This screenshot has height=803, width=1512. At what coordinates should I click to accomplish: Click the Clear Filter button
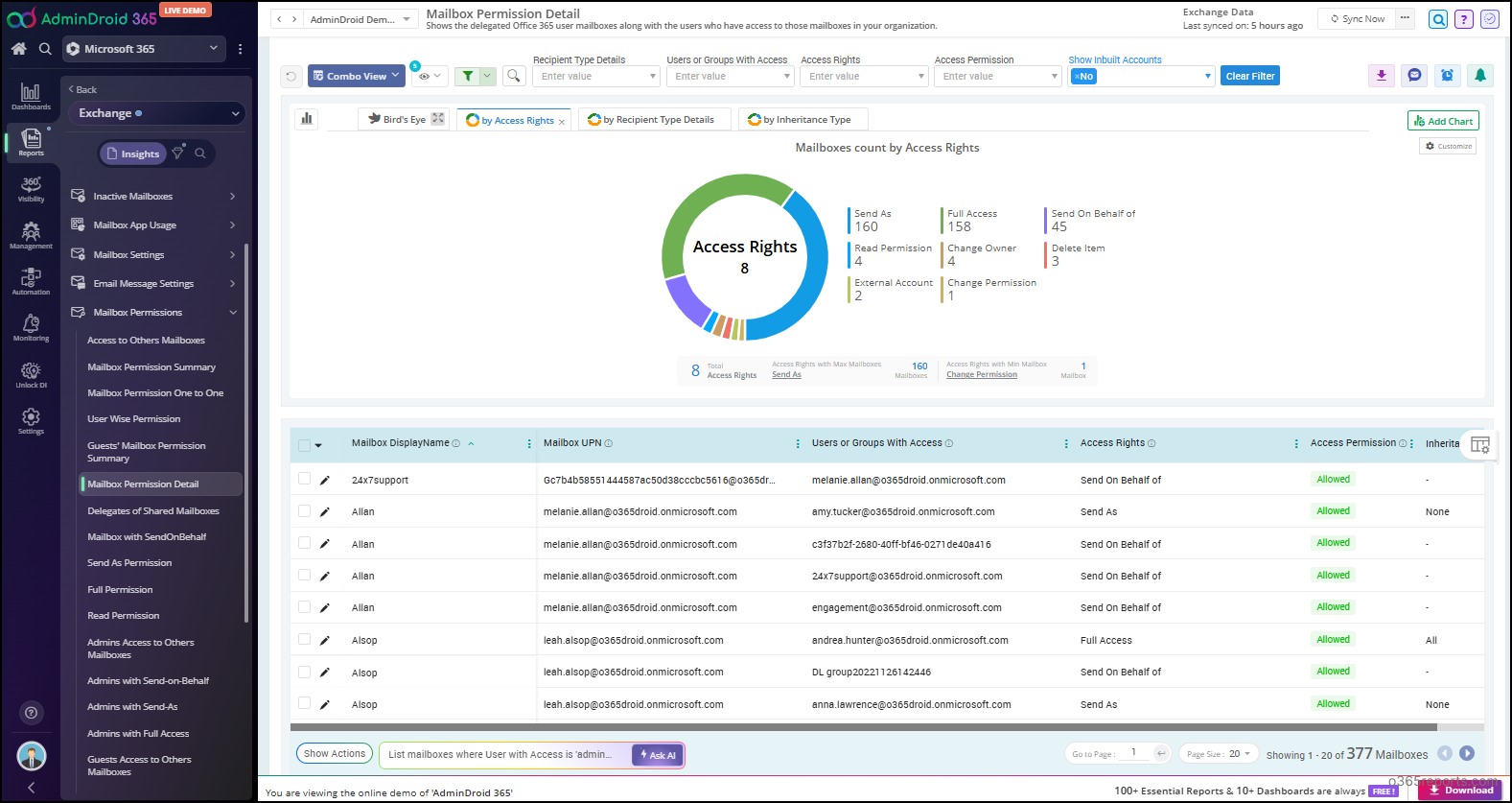(x=1250, y=76)
